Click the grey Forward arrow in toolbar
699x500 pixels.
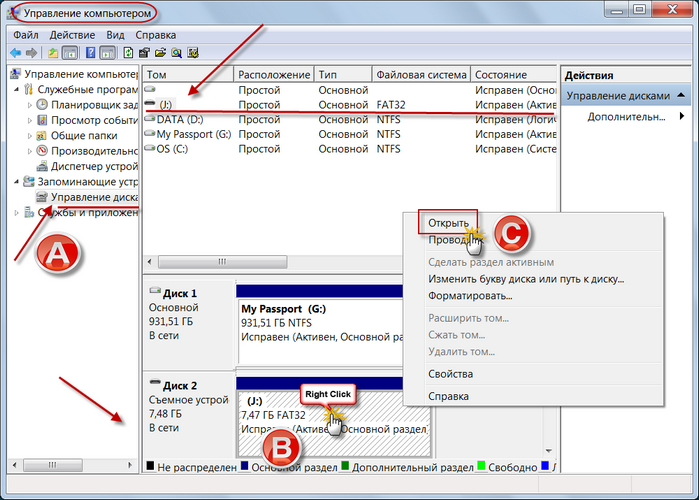(x=31, y=53)
